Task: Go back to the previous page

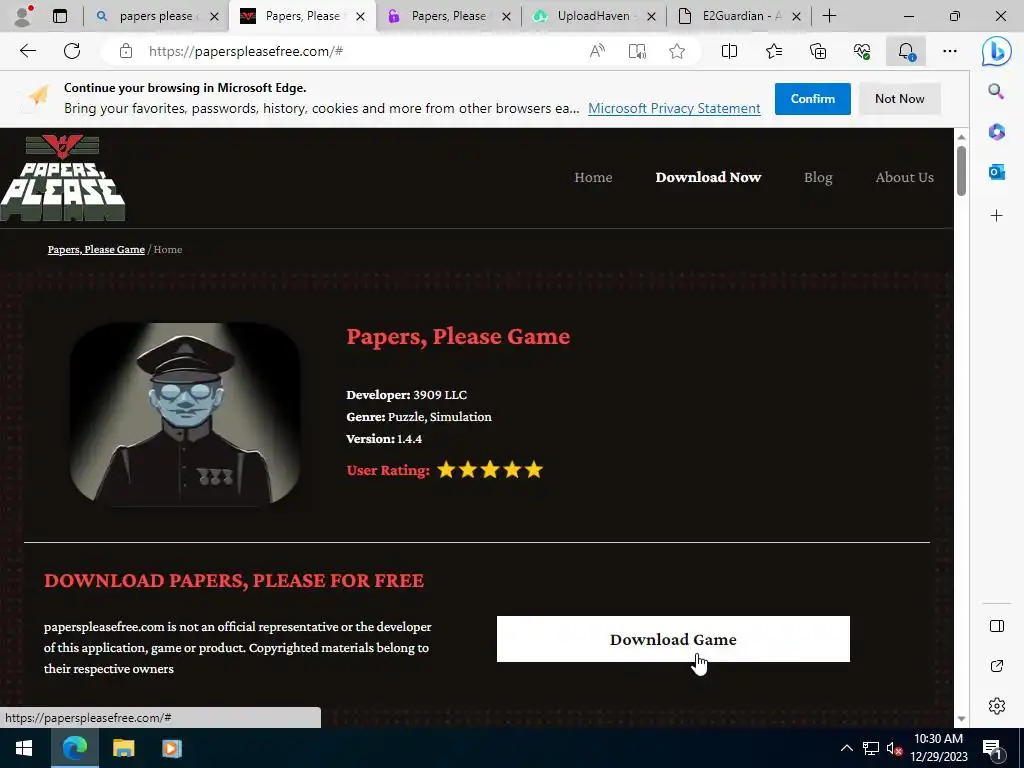Action: tap(27, 51)
